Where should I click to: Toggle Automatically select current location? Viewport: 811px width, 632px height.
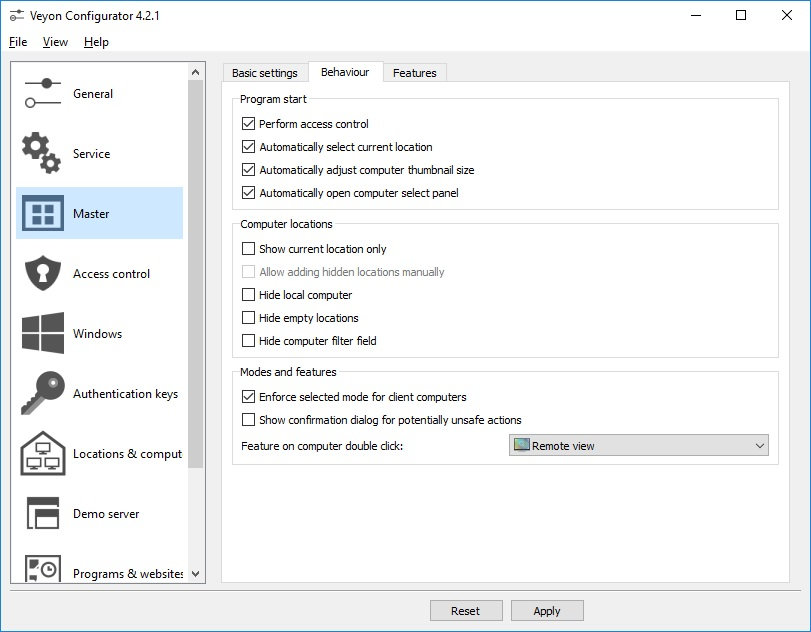pos(248,146)
